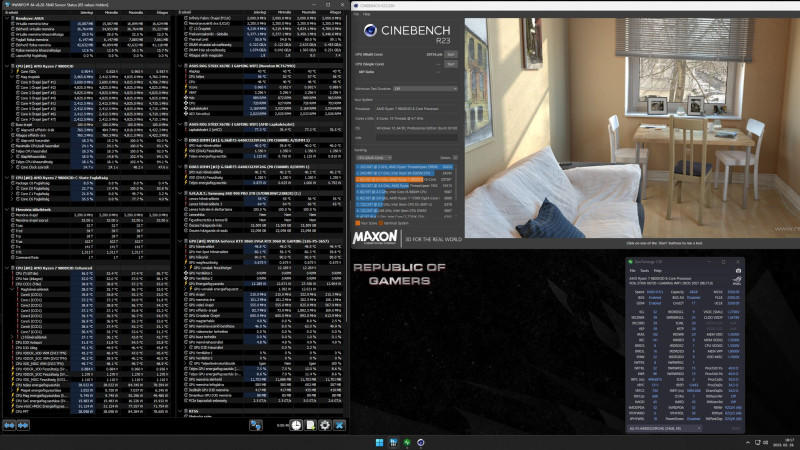Open Cinebench Help menu
The height and width of the screenshot is (450, 800).
point(366,14)
